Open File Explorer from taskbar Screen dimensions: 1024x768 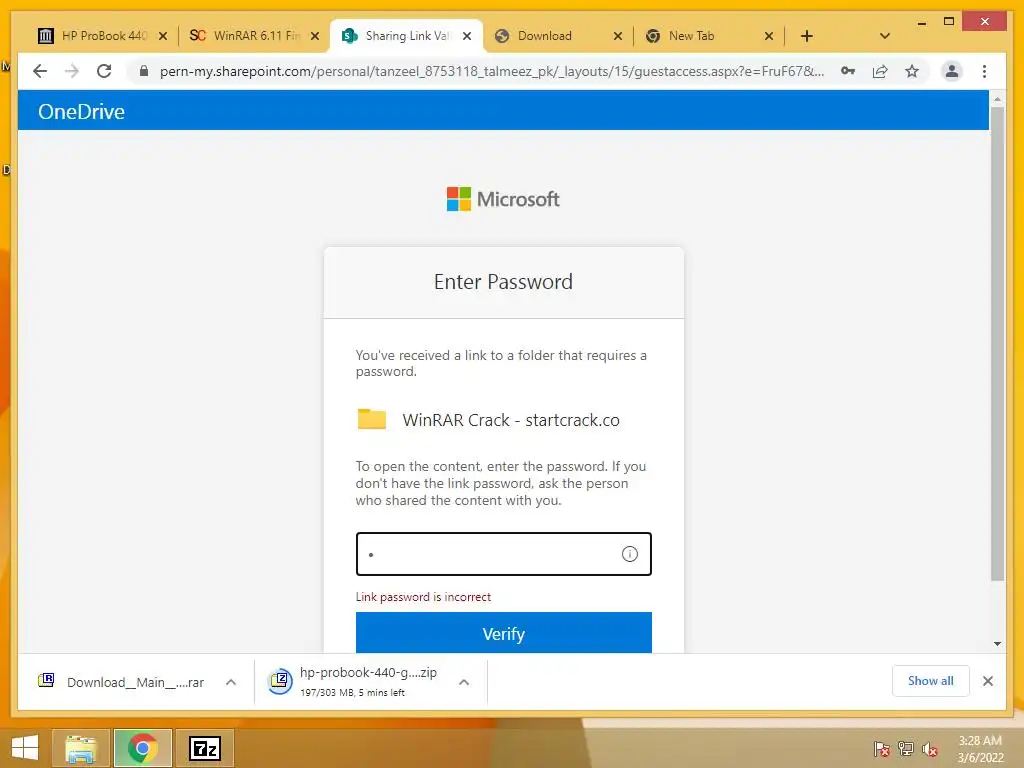[x=81, y=748]
